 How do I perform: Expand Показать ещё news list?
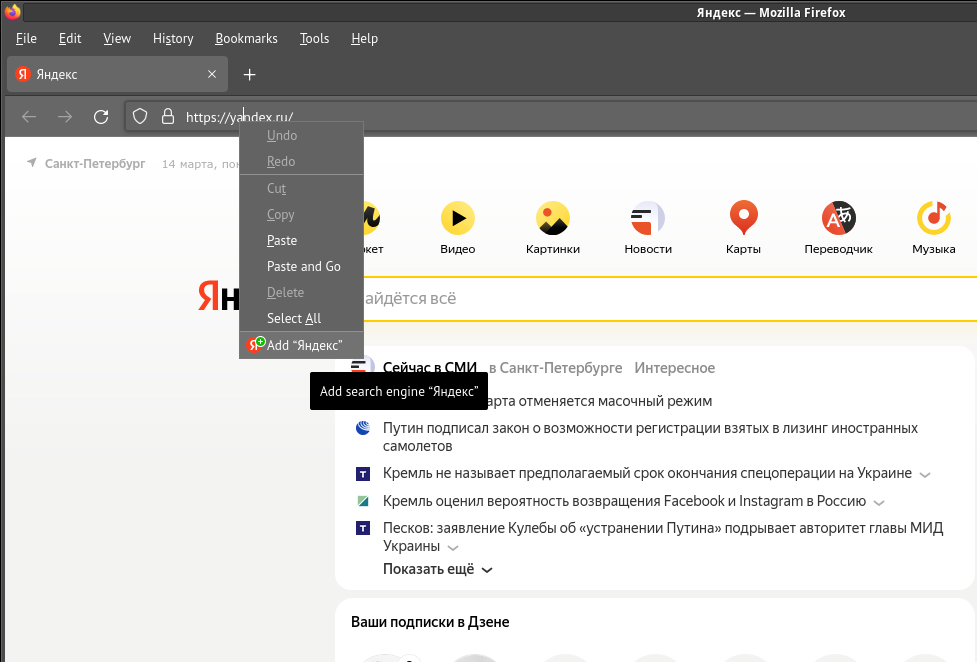pyautogui.click(x=437, y=569)
